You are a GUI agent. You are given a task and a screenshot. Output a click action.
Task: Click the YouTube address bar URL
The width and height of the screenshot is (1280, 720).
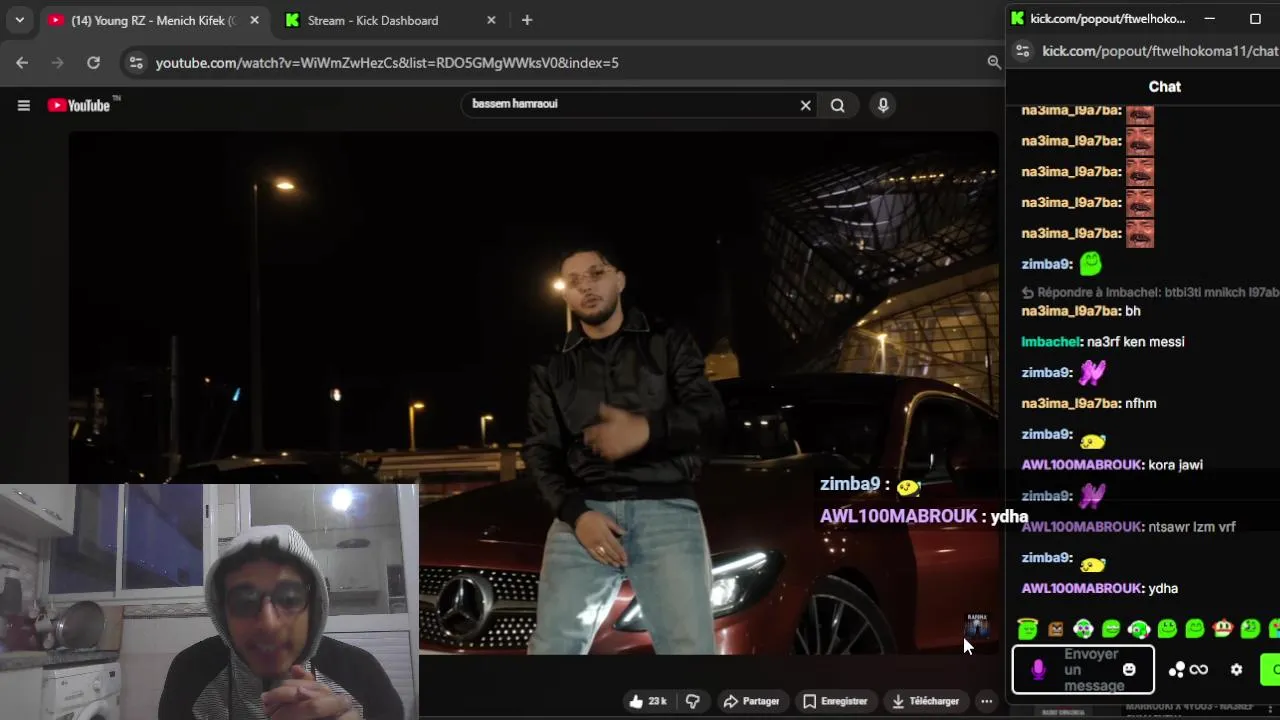387,63
